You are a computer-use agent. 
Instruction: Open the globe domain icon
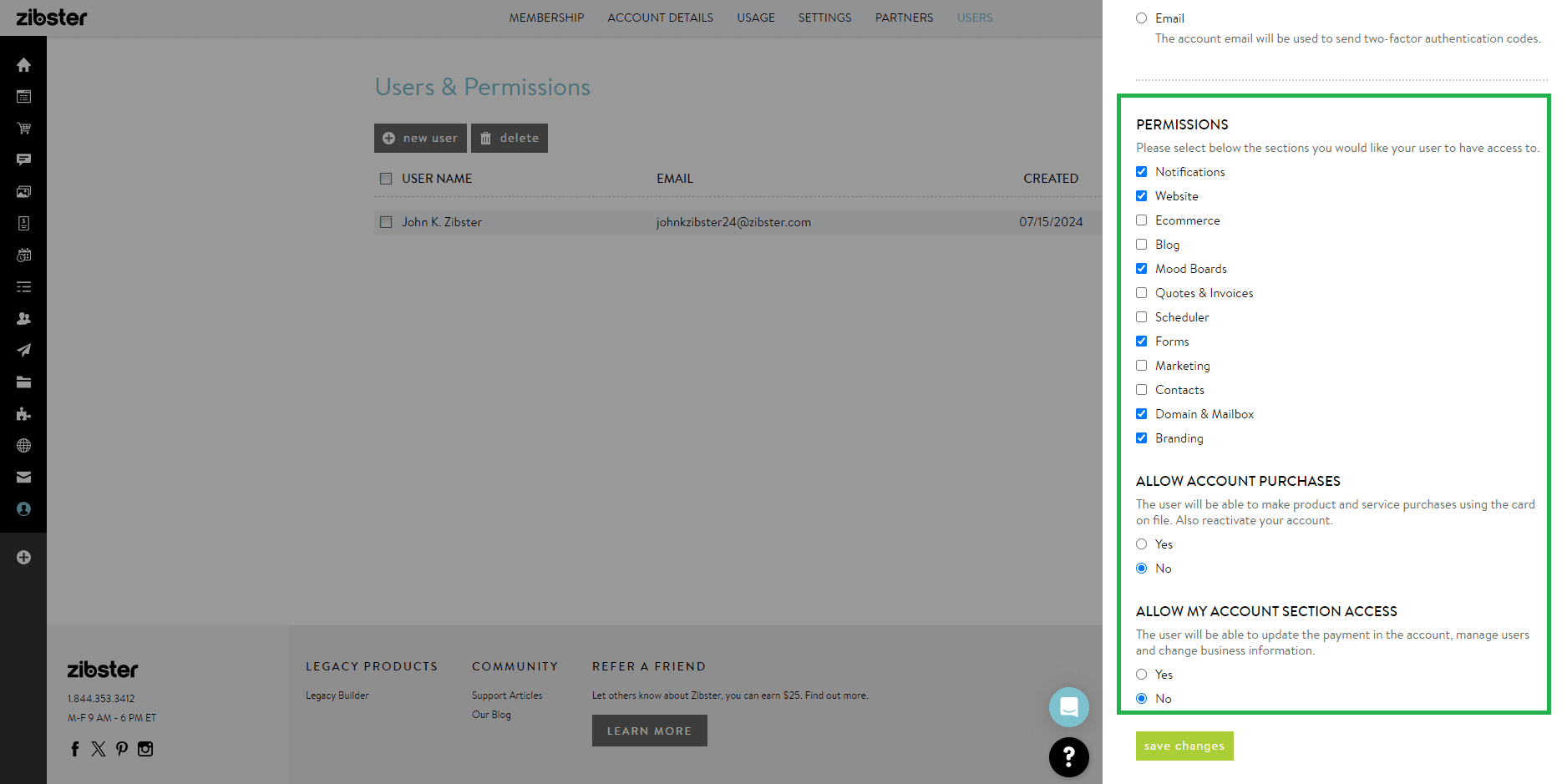coord(23,446)
